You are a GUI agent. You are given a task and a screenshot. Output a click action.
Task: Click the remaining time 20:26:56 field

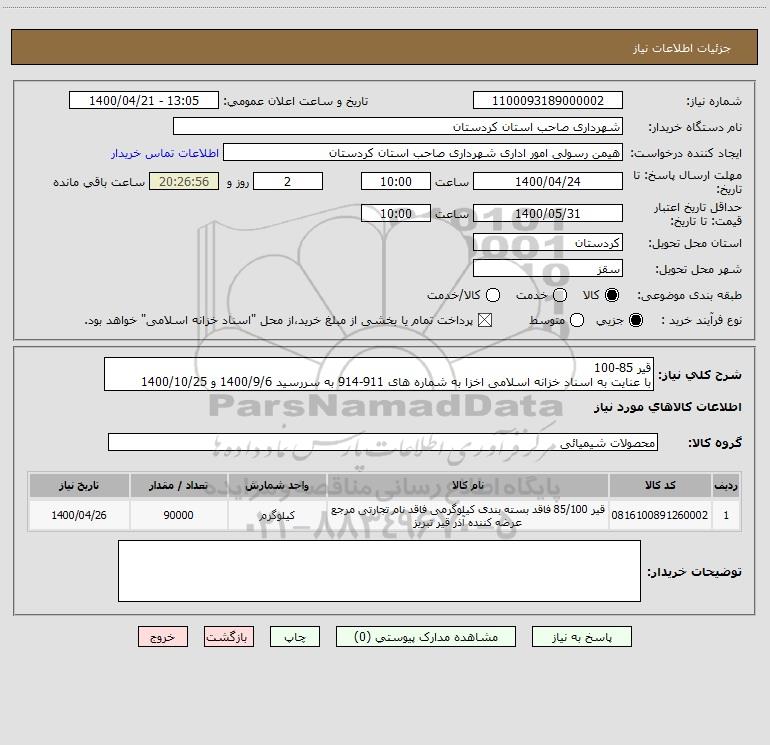(x=184, y=181)
